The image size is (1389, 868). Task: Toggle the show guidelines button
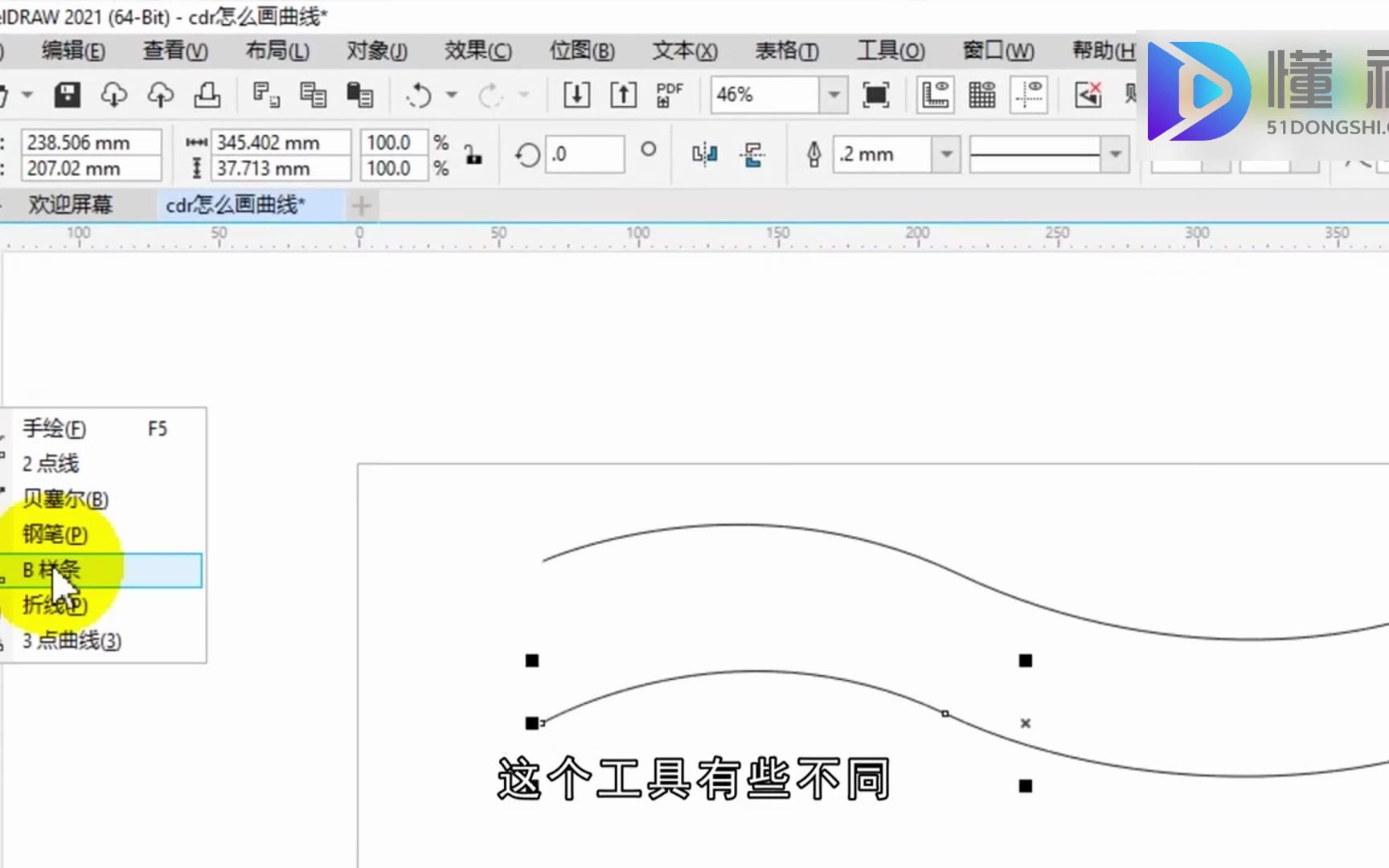coord(1029,95)
